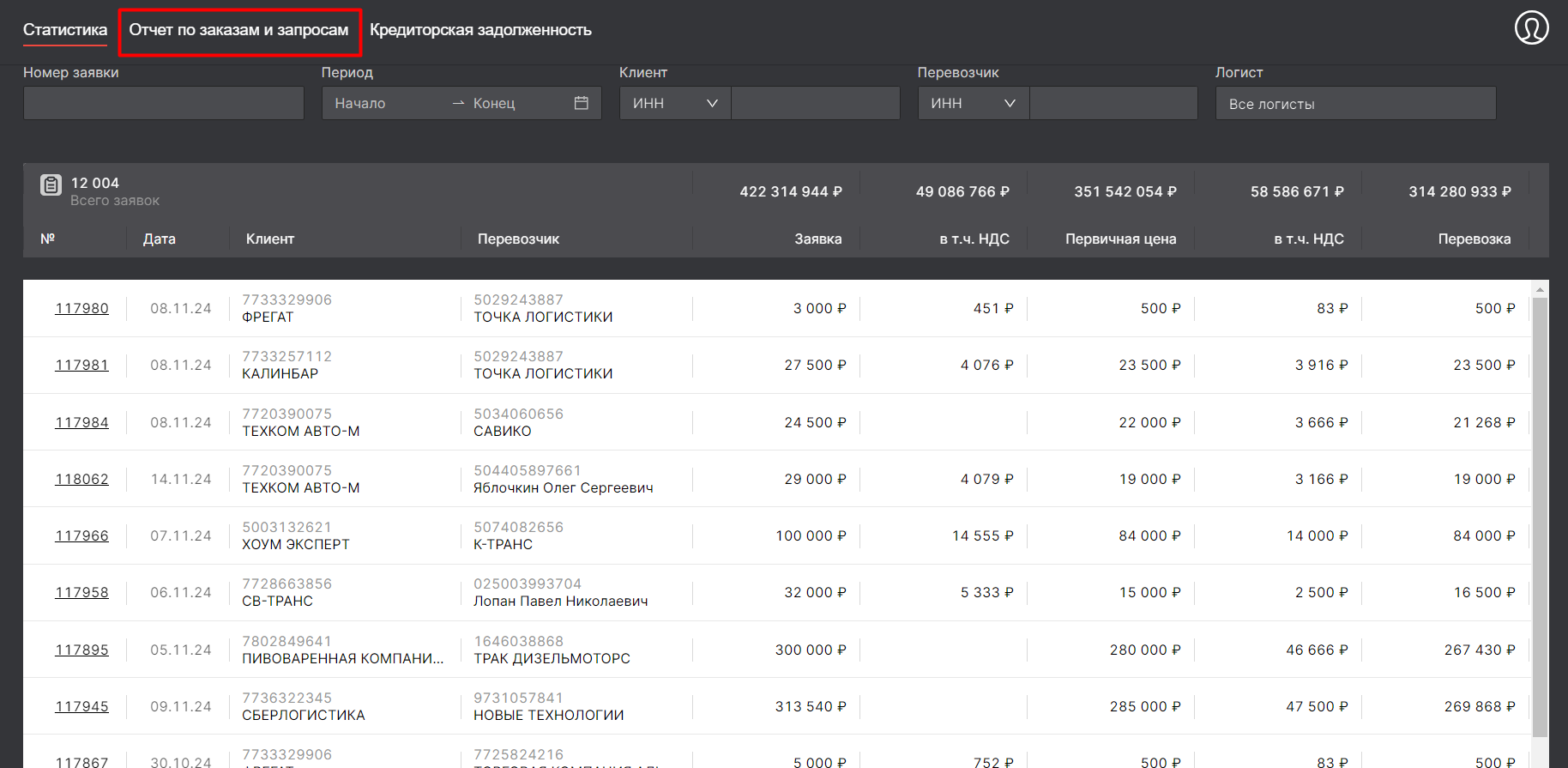Image resolution: width=1568 pixels, height=768 pixels.
Task: Click the scrollbar up arrow
Action: click(1541, 289)
